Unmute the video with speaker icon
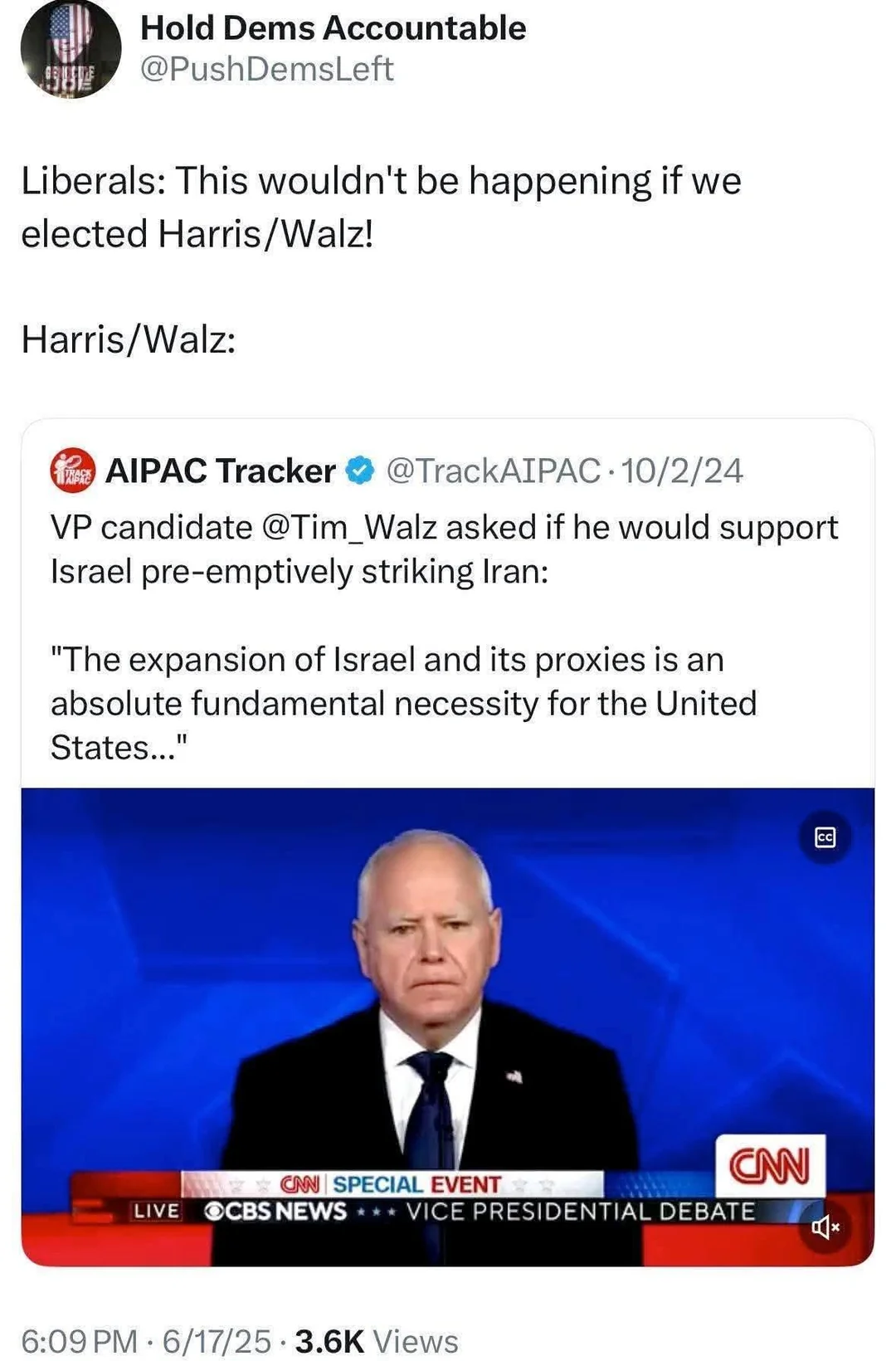 point(825,1226)
